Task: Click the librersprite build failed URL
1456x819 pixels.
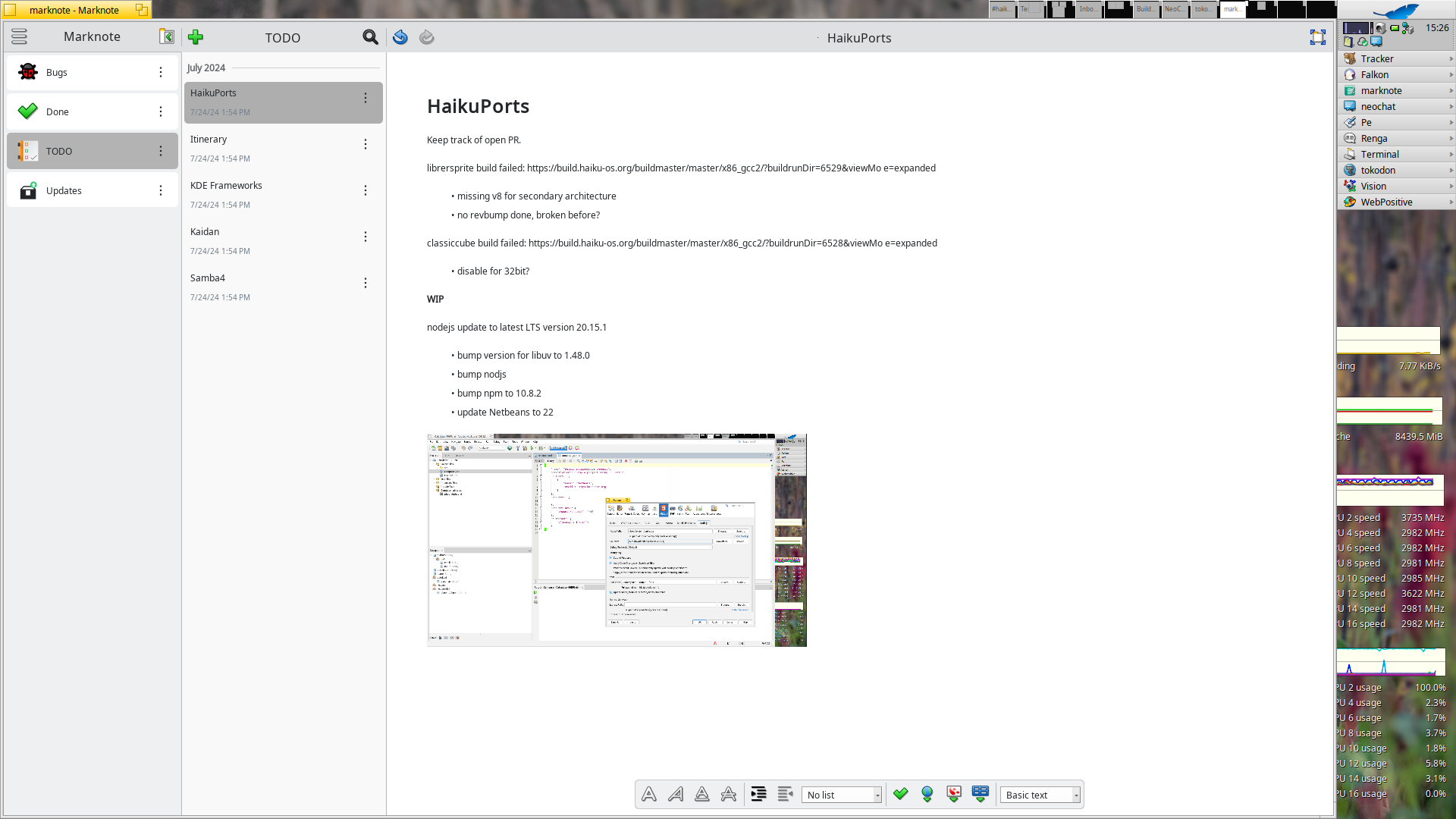Action: (x=731, y=168)
